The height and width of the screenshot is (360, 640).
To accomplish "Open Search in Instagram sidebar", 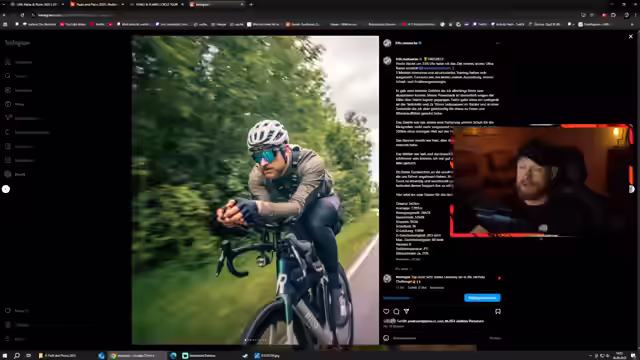I will click(8, 76).
